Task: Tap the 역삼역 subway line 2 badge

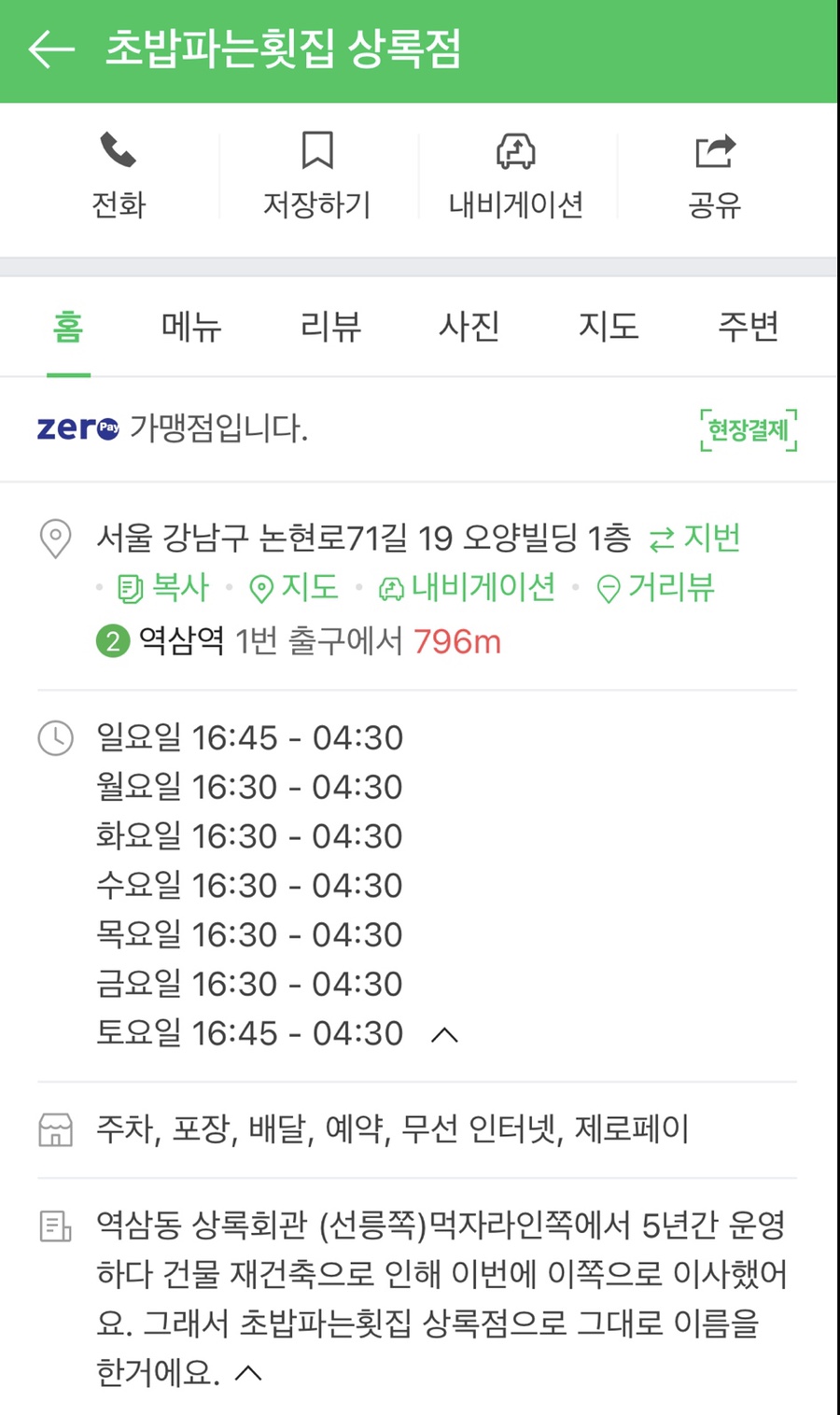Action: pos(113,642)
